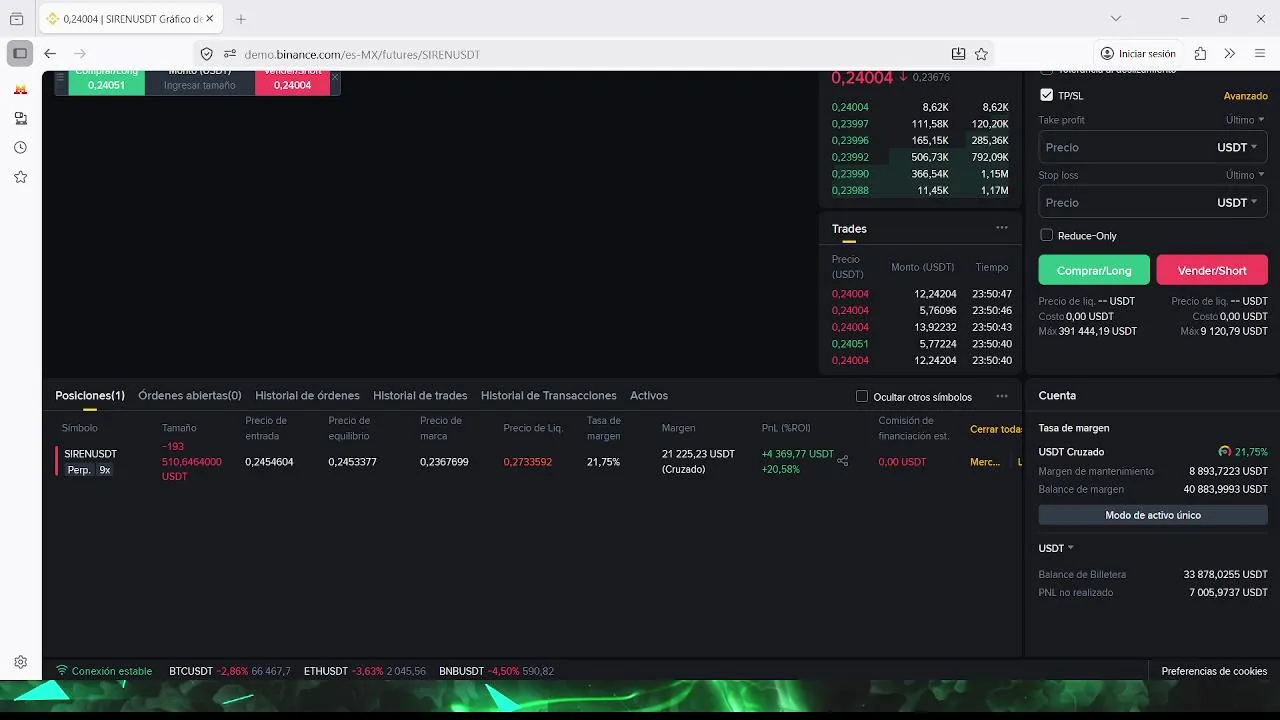This screenshot has height=720, width=1280.
Task: Click the Ingresar tamaño amount field
Action: [200, 85]
